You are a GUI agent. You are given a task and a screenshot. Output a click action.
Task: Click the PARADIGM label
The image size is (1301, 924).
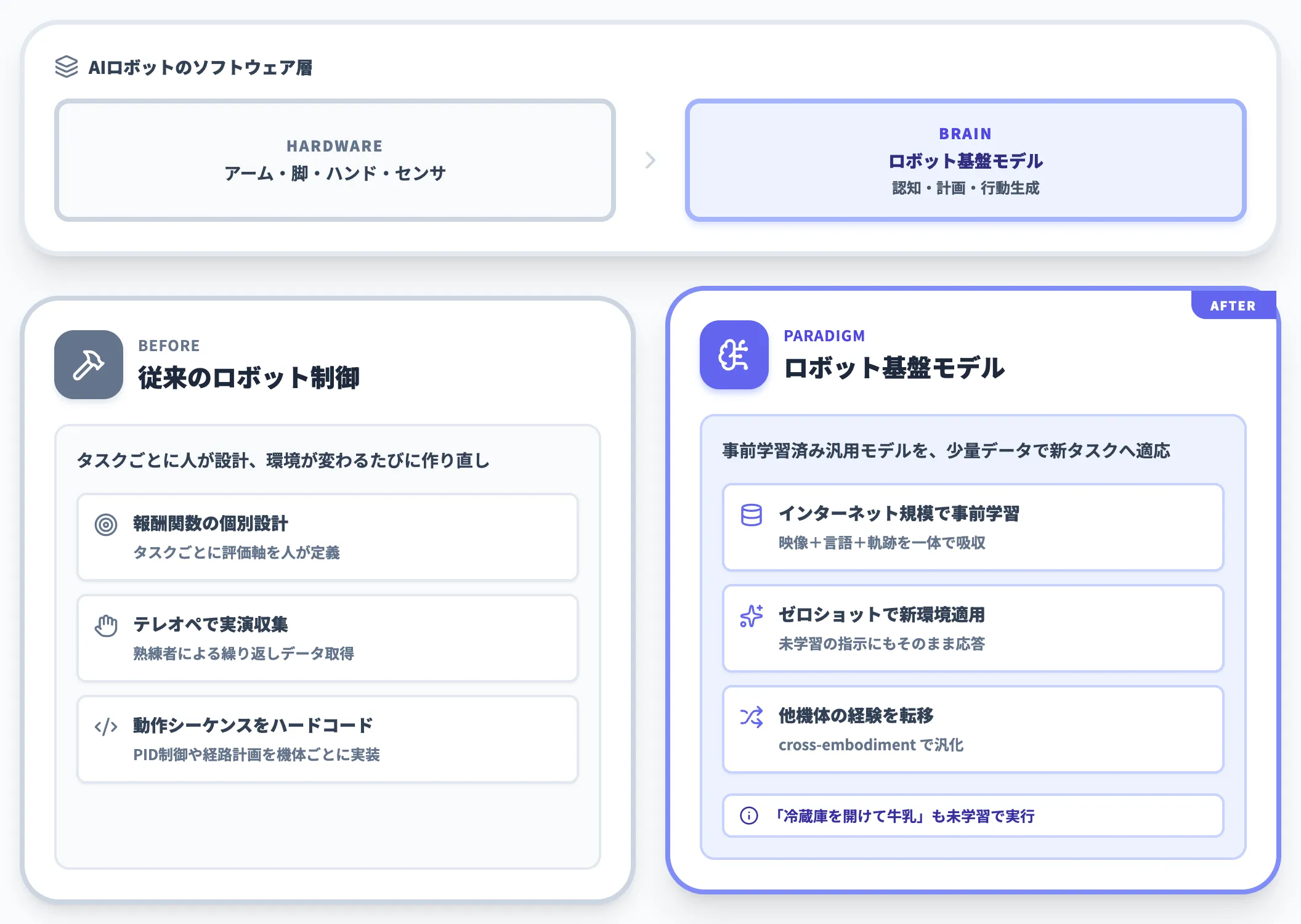[824, 336]
